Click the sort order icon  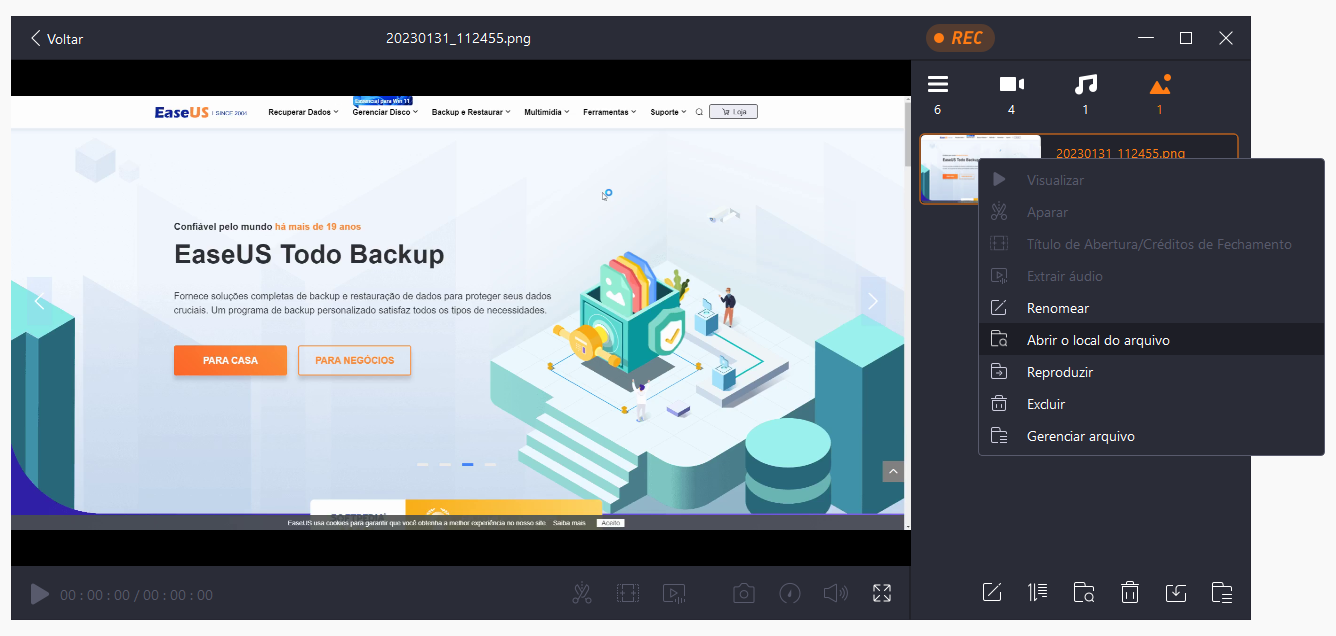tap(1038, 592)
